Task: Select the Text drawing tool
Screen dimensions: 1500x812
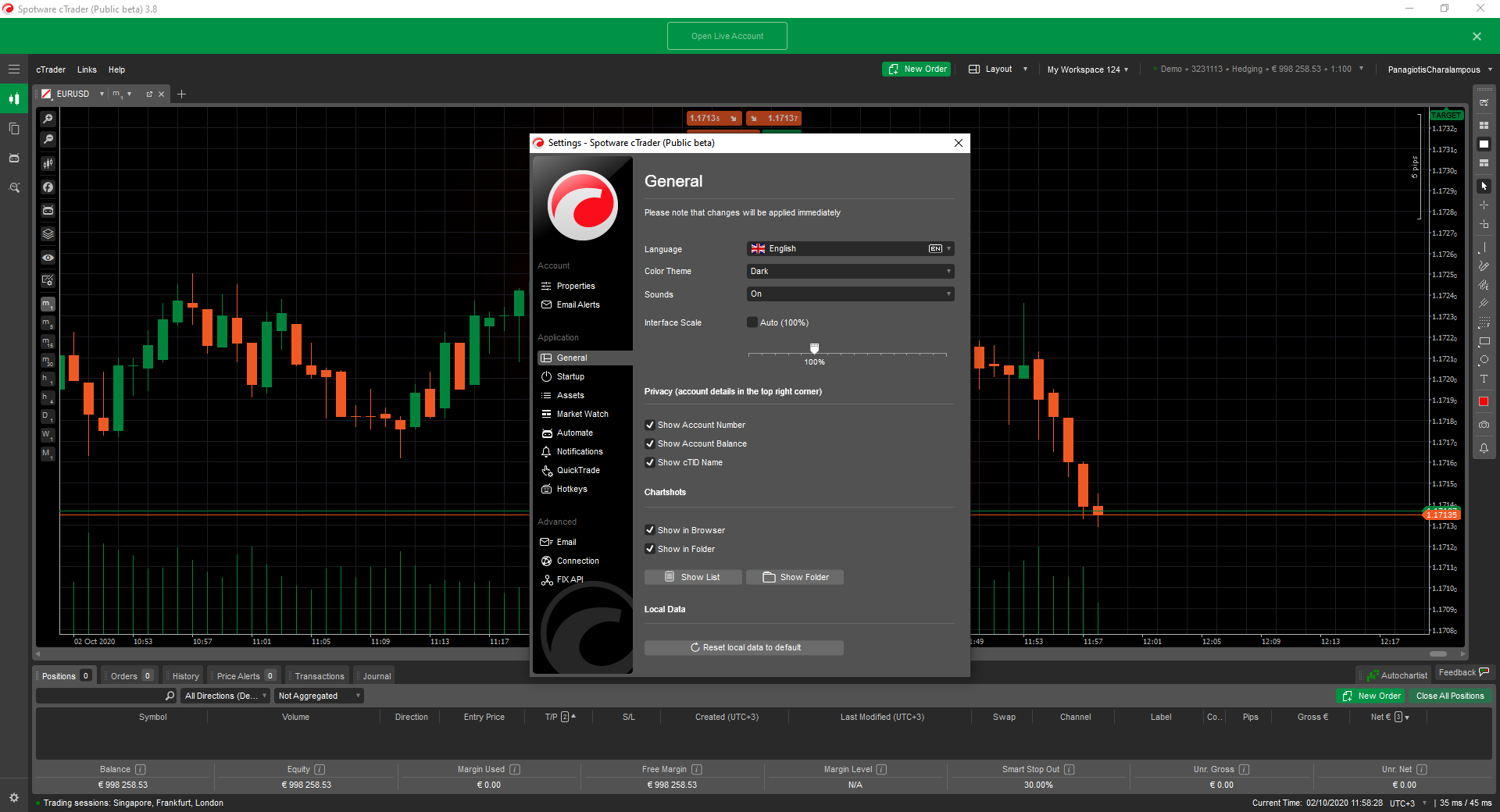Action: tap(1484, 379)
